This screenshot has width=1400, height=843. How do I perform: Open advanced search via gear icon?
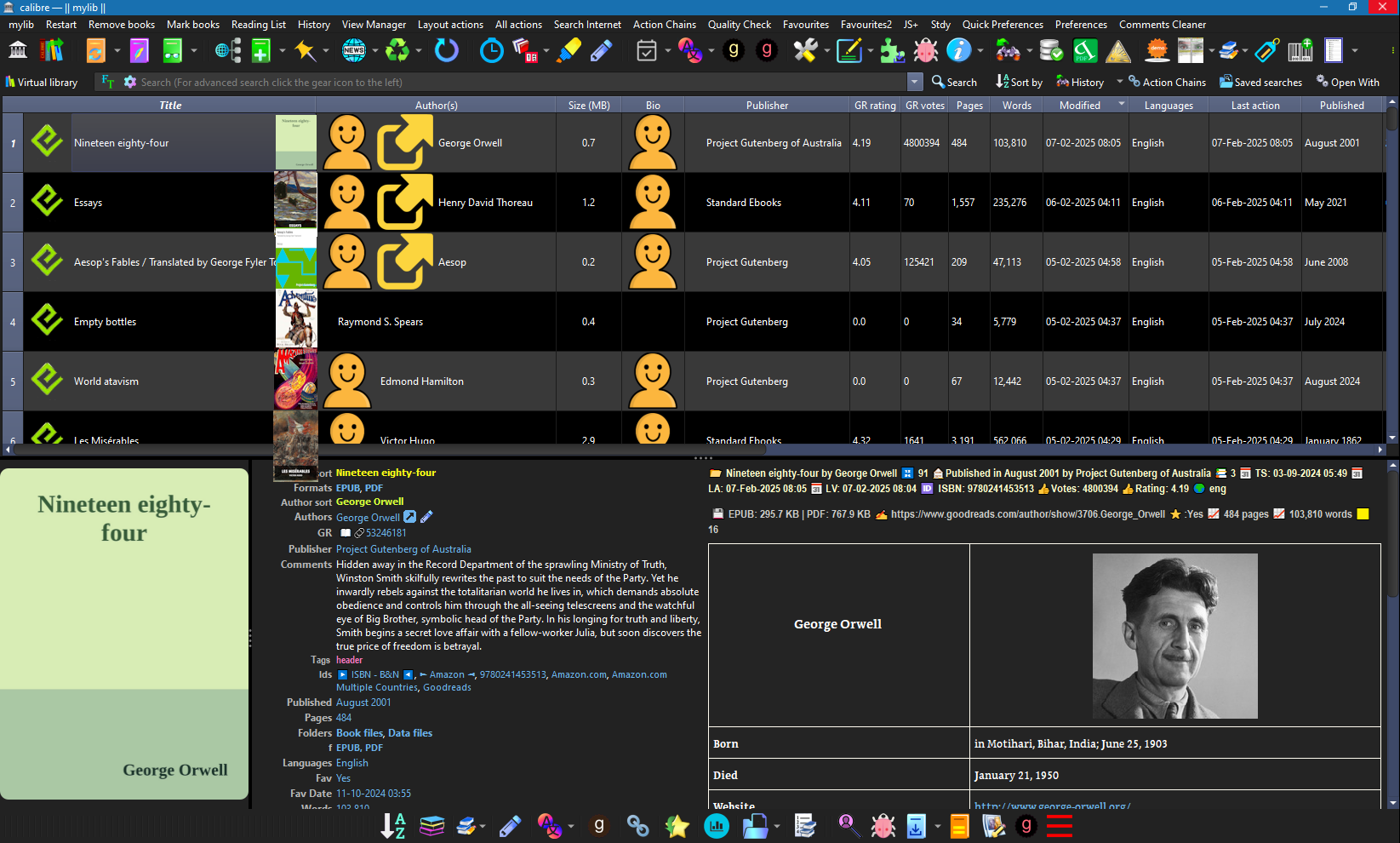[130, 82]
